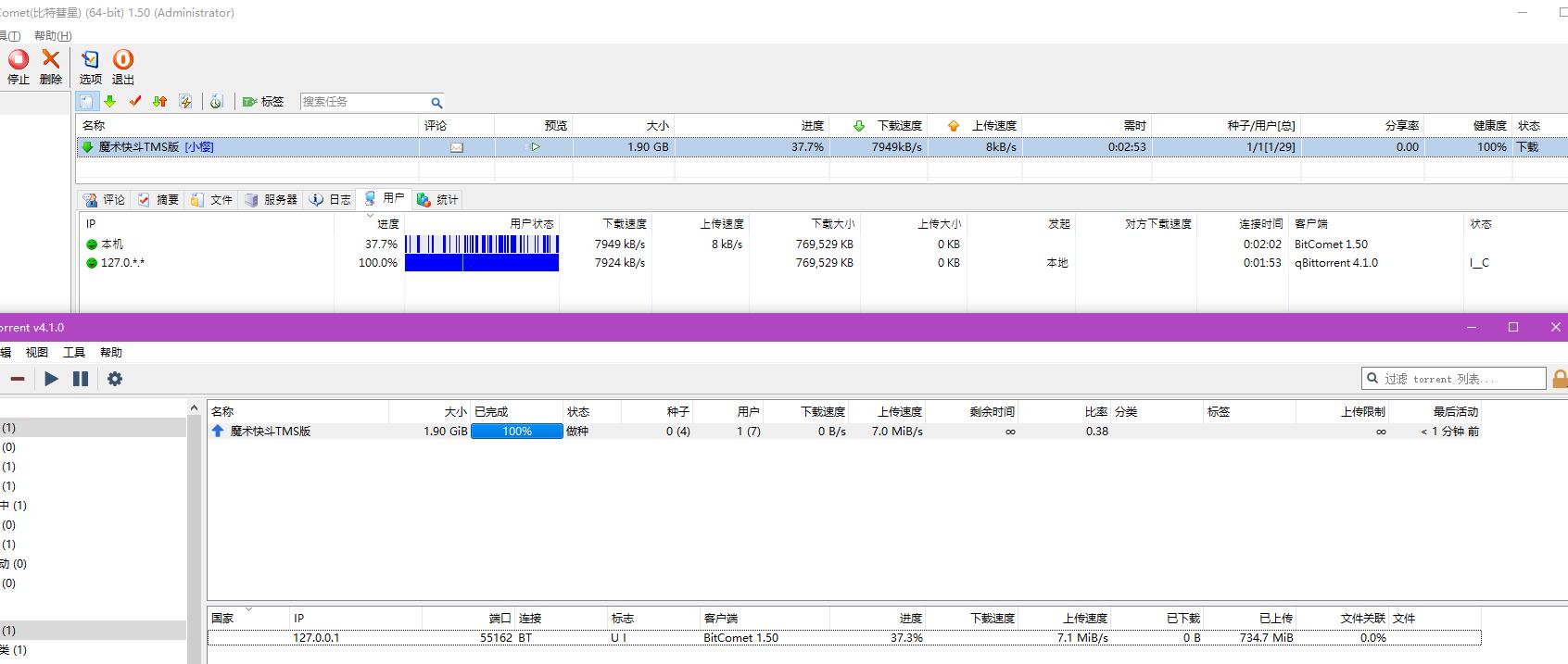Sort by the 进度 column header in the peers list
Viewport: 1568px width, 664px height.
(388, 224)
